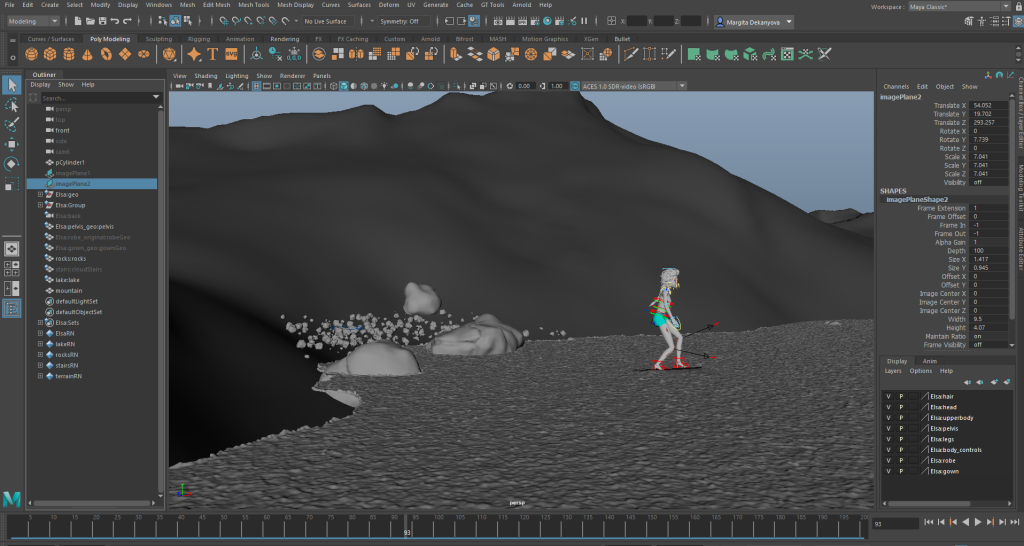Click the polygon Type text tool

(213, 54)
